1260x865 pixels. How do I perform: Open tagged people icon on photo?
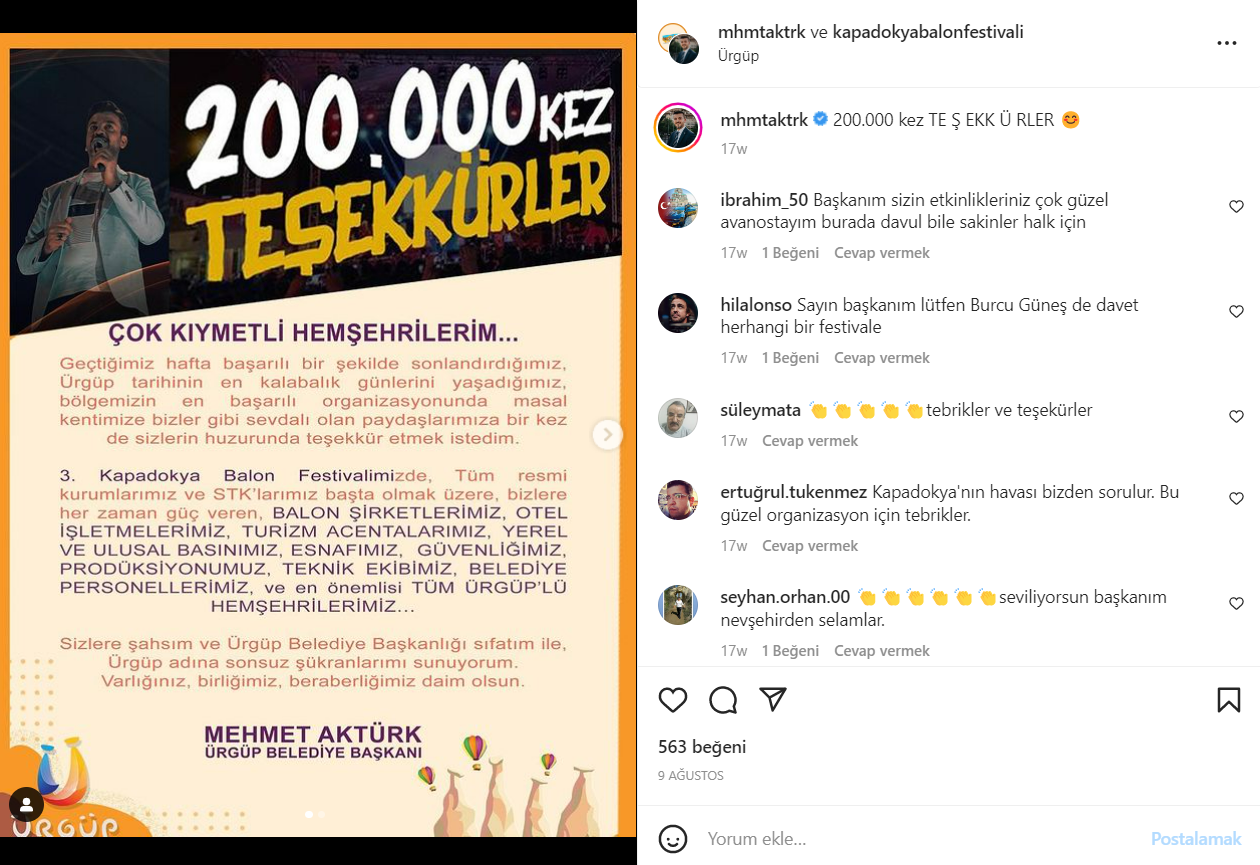(26, 804)
